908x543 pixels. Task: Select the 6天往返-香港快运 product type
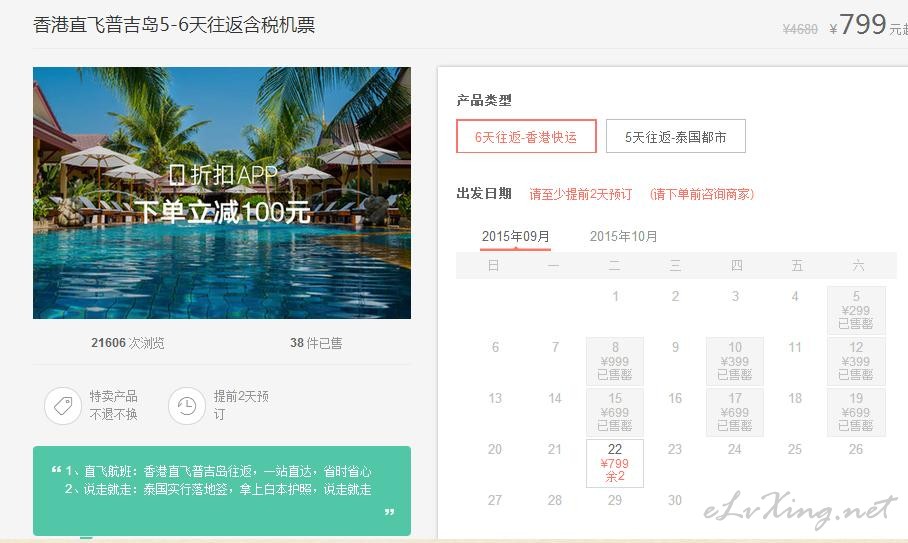526,137
